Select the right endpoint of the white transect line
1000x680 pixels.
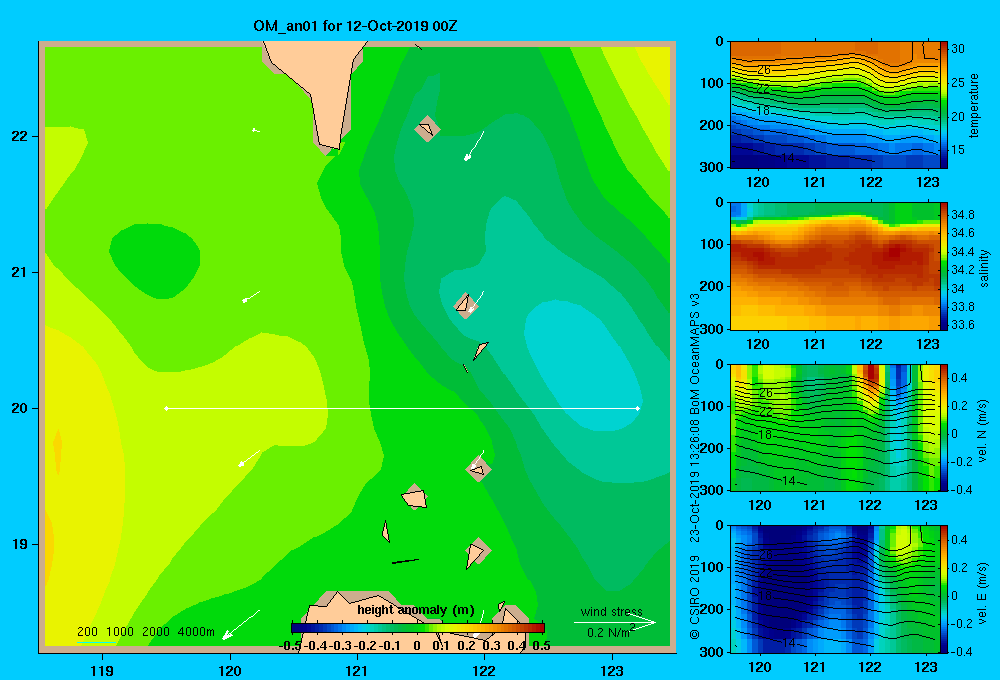coord(638,408)
